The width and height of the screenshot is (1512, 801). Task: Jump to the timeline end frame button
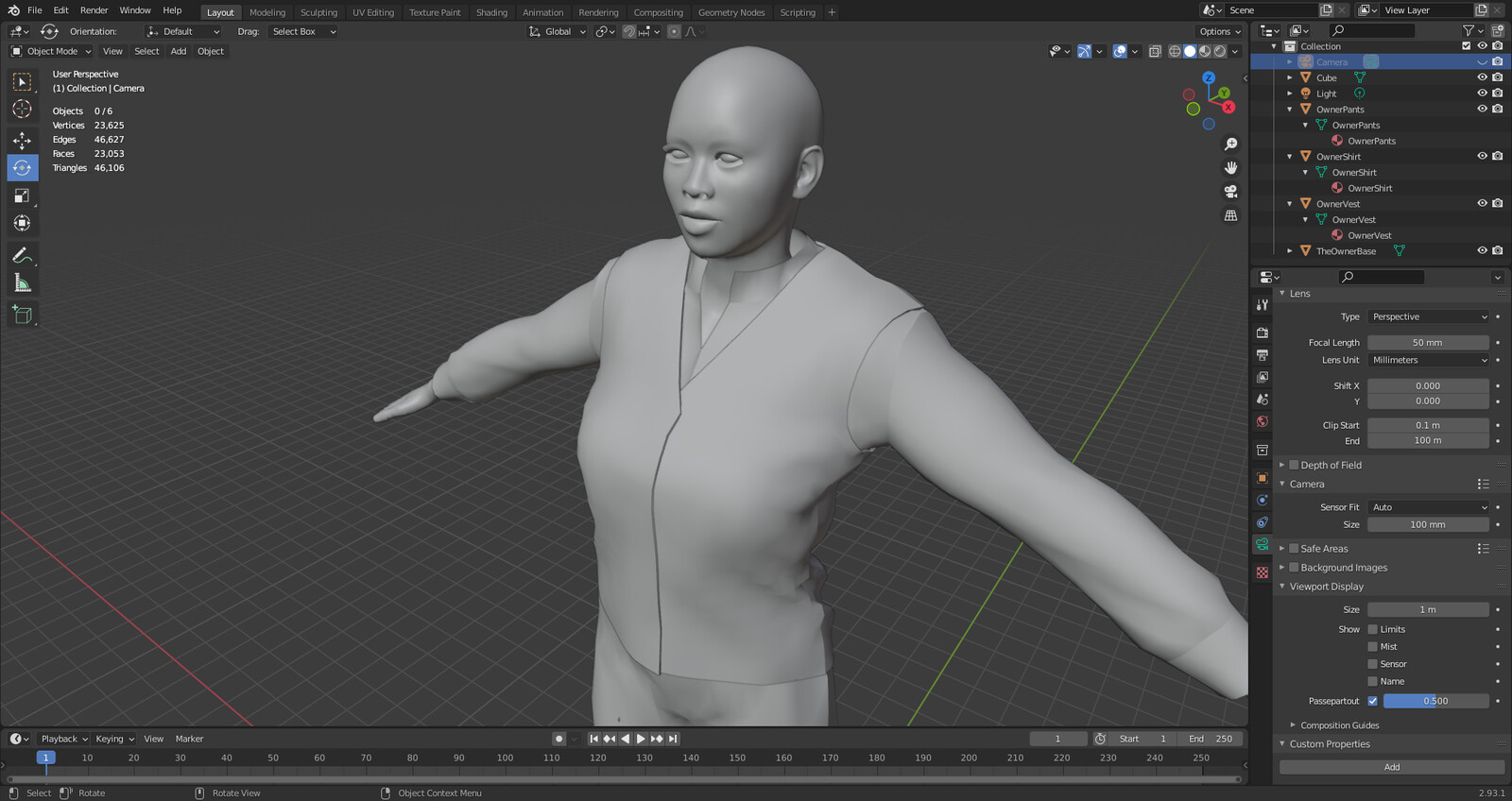coord(673,739)
